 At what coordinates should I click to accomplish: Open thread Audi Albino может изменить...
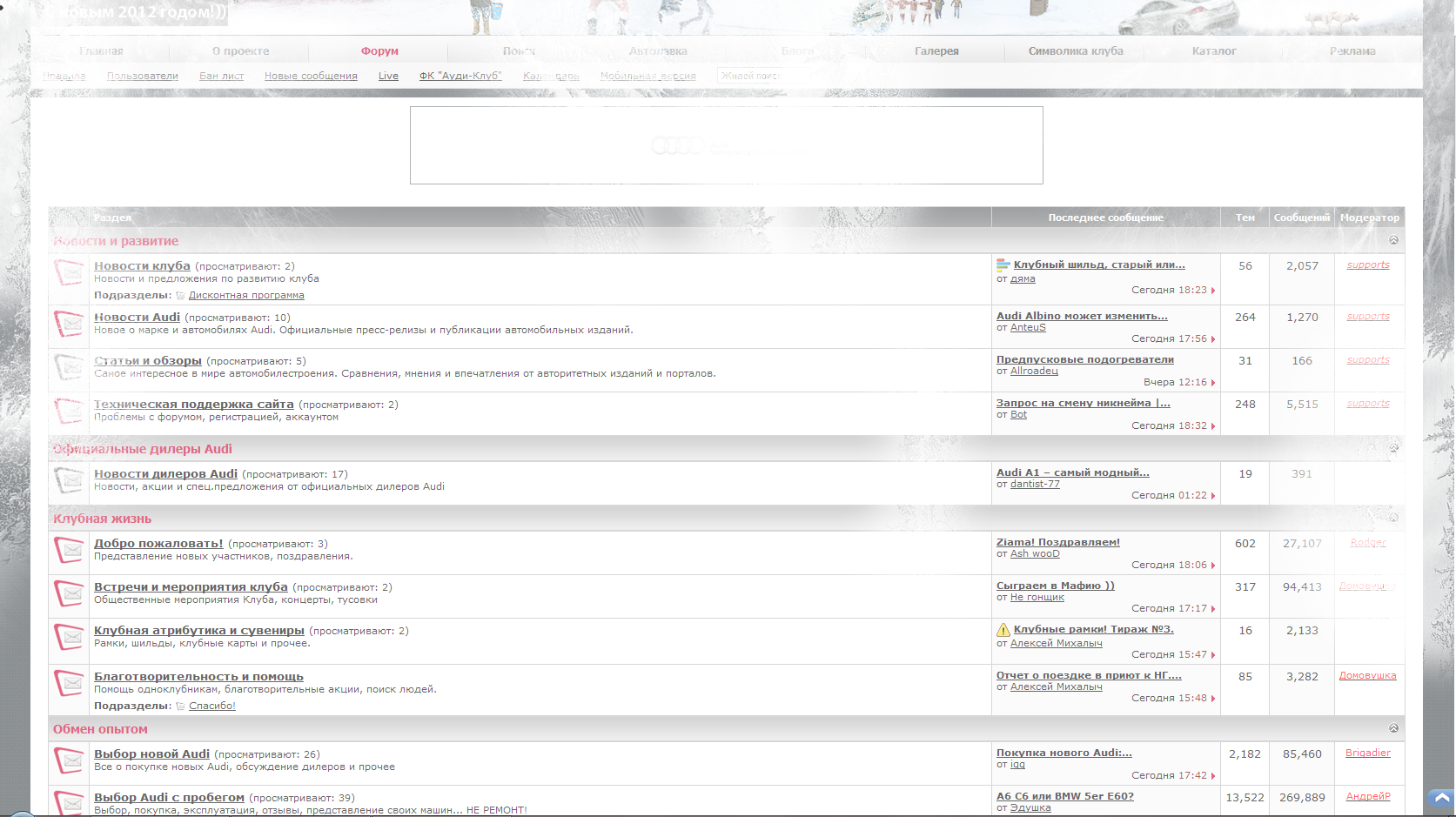tap(1082, 316)
